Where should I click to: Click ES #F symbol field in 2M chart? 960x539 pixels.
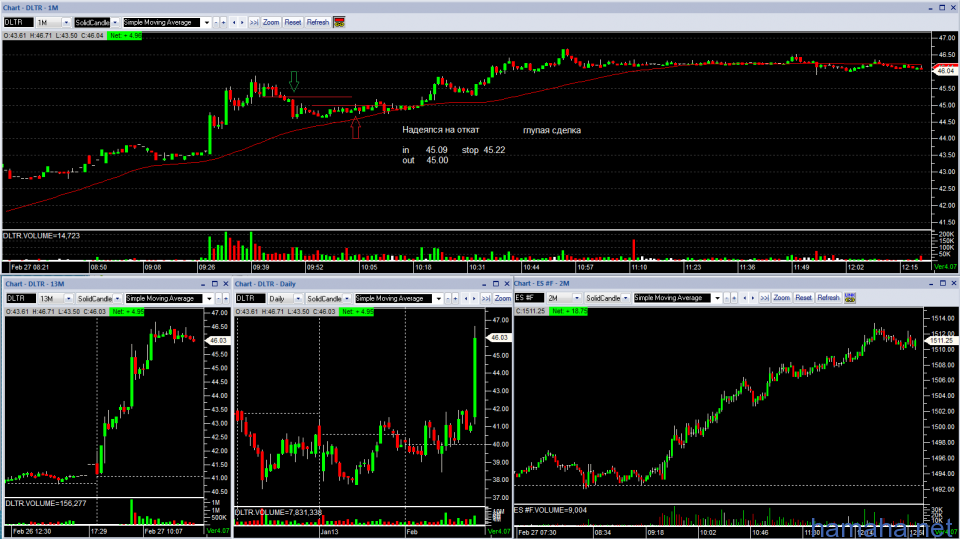point(529,298)
